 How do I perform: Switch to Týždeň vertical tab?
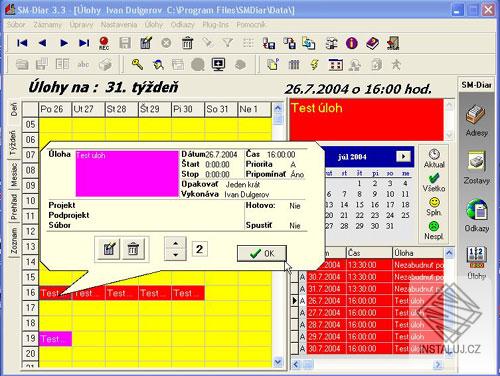tap(13, 143)
